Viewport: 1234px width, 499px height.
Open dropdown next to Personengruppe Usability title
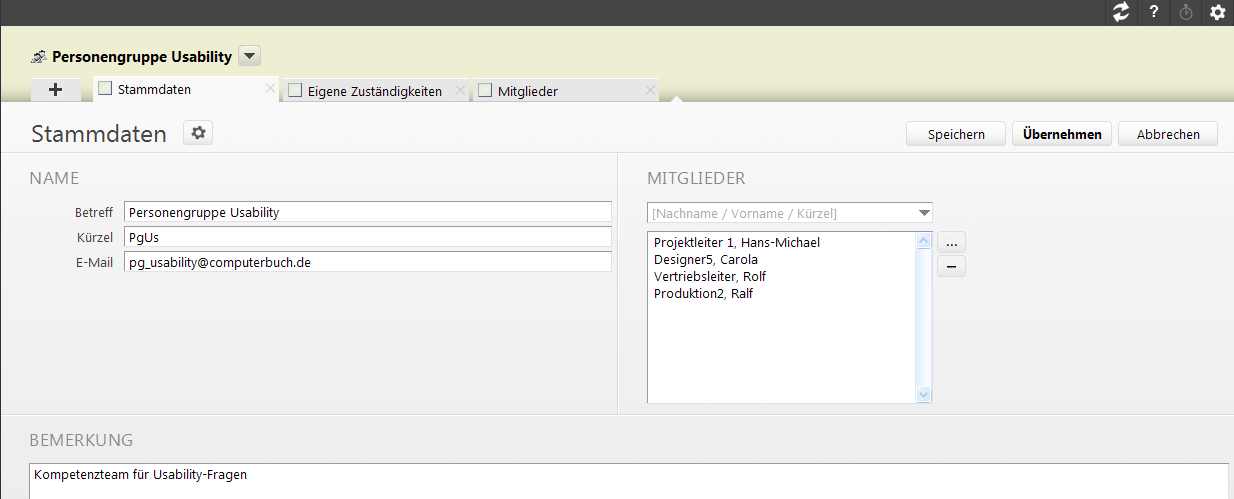(x=250, y=56)
